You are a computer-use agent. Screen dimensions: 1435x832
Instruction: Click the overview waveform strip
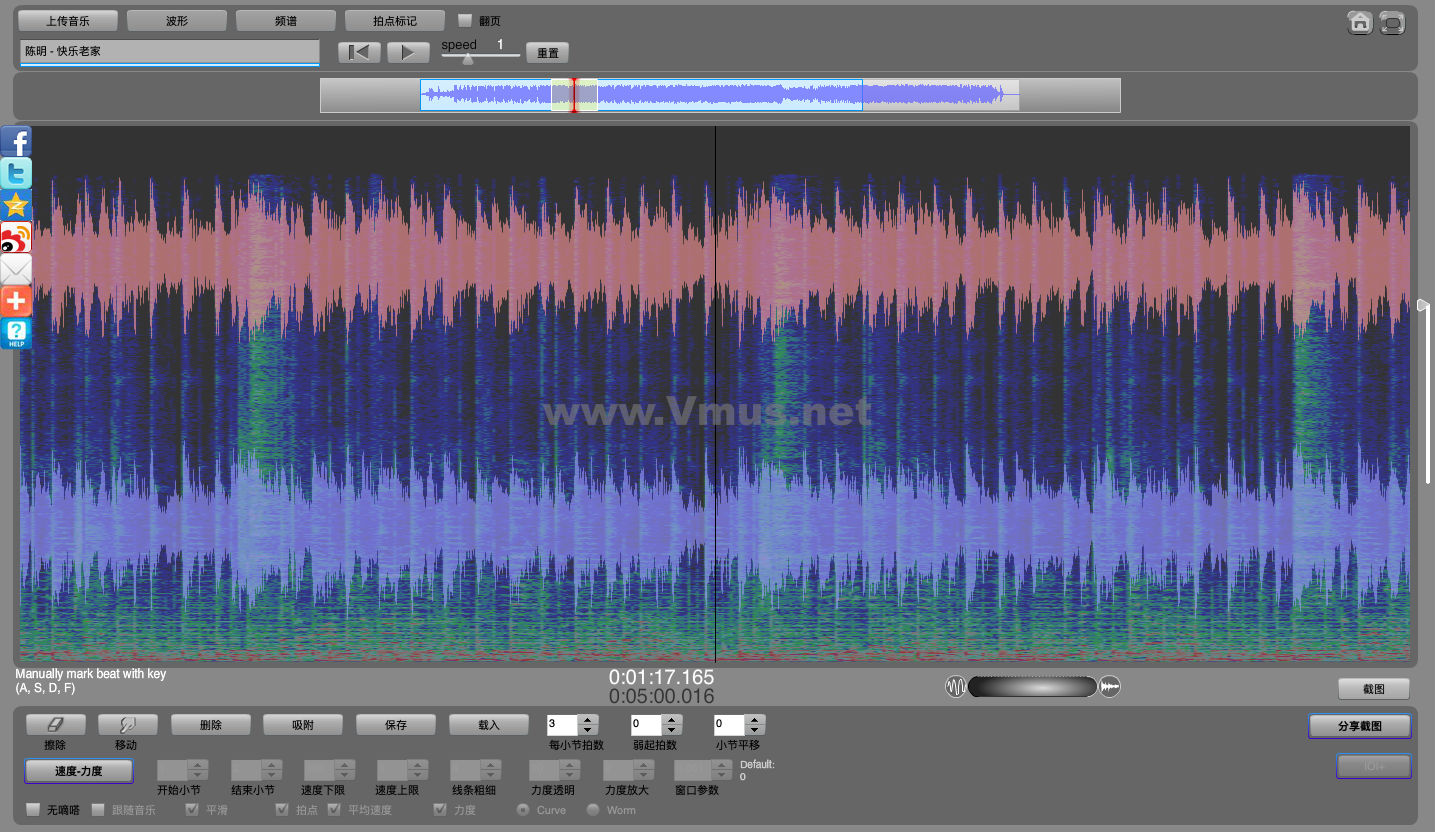pos(720,95)
